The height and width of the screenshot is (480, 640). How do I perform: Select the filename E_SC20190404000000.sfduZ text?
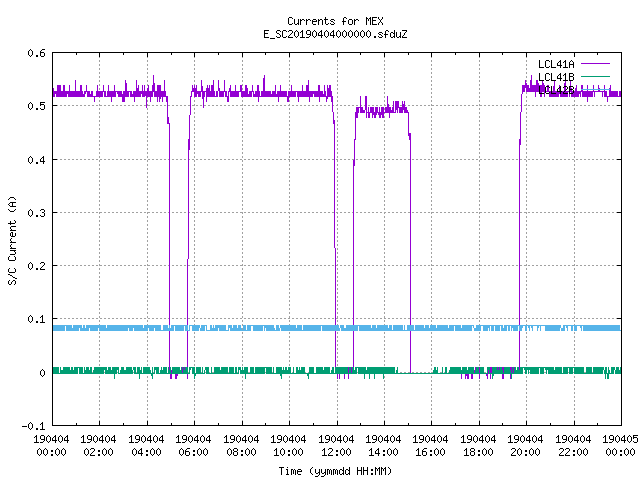point(335,34)
